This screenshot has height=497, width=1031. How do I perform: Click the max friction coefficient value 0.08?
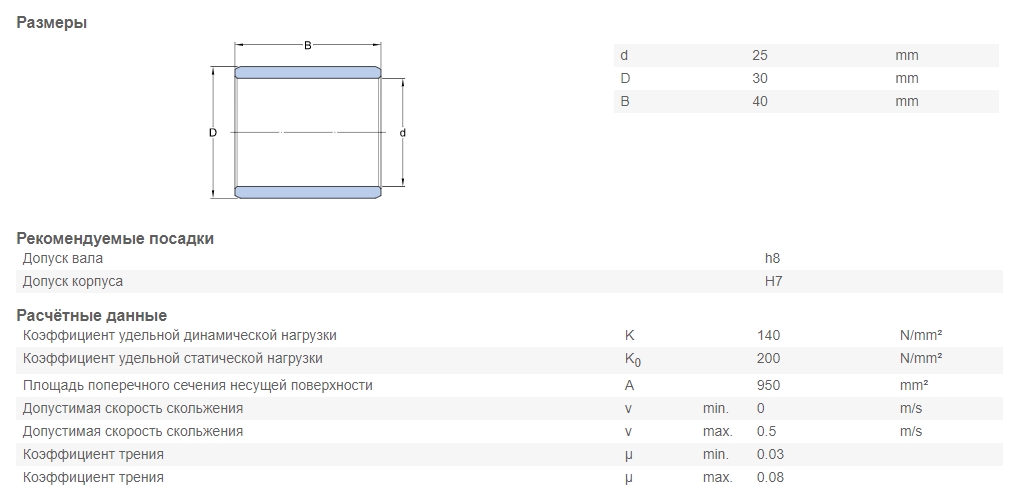click(x=770, y=477)
